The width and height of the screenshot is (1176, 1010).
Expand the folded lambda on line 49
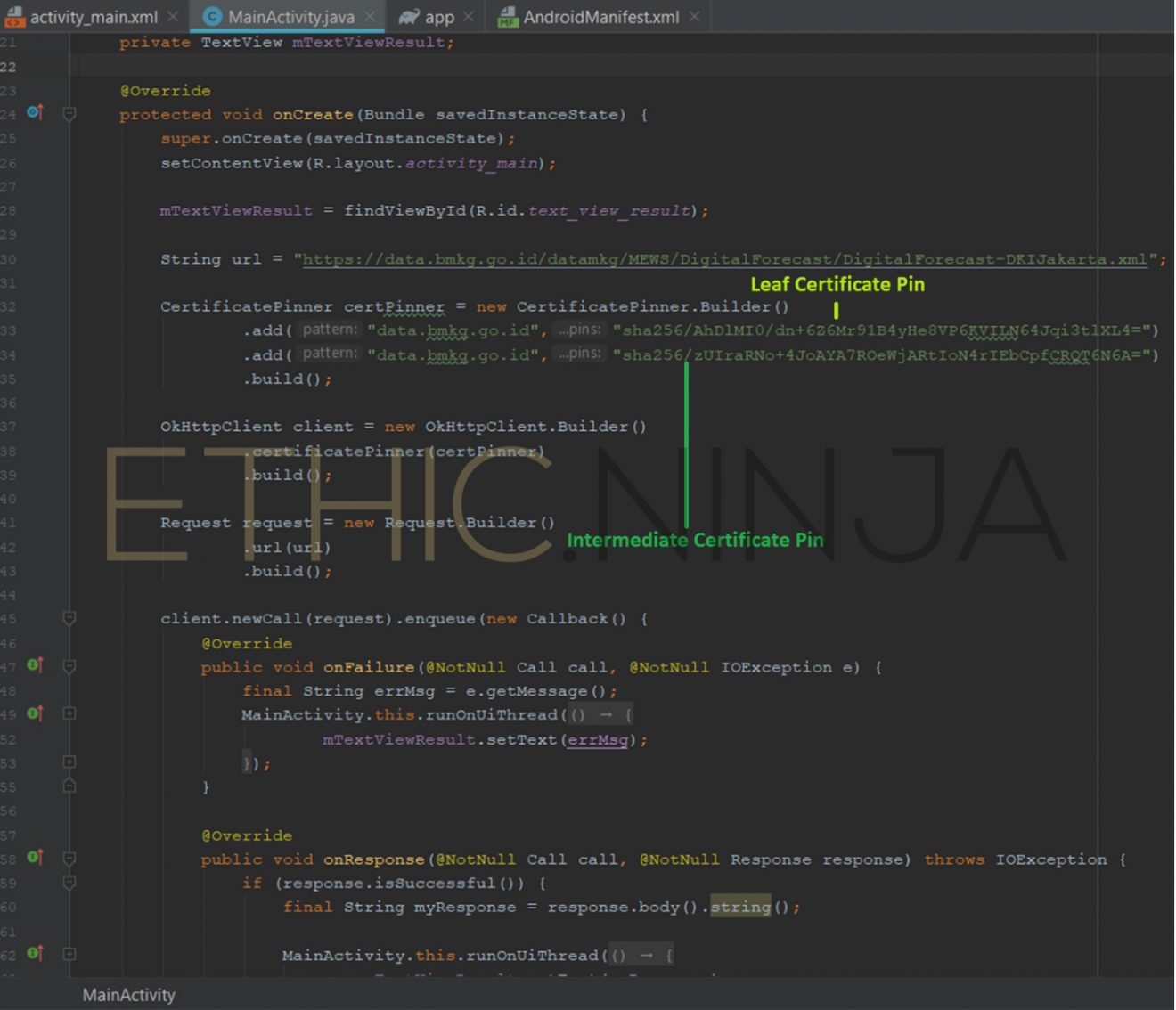click(x=69, y=714)
